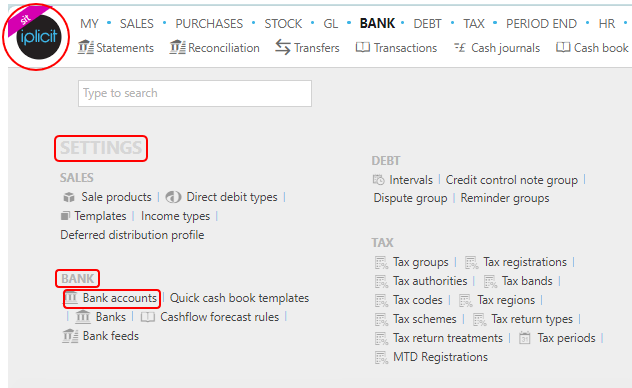The image size is (632, 388).
Task: Click the Templates icon under SALES
Action: tap(65, 216)
